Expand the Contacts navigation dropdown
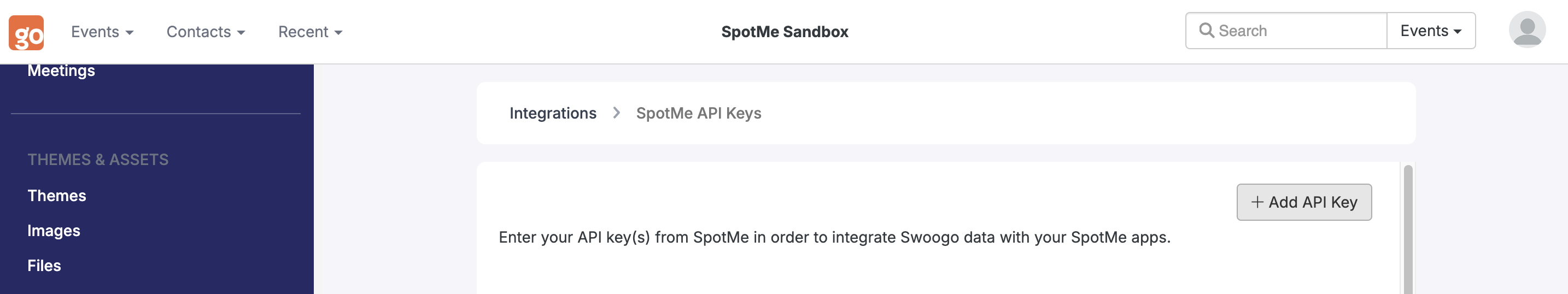 206,32
